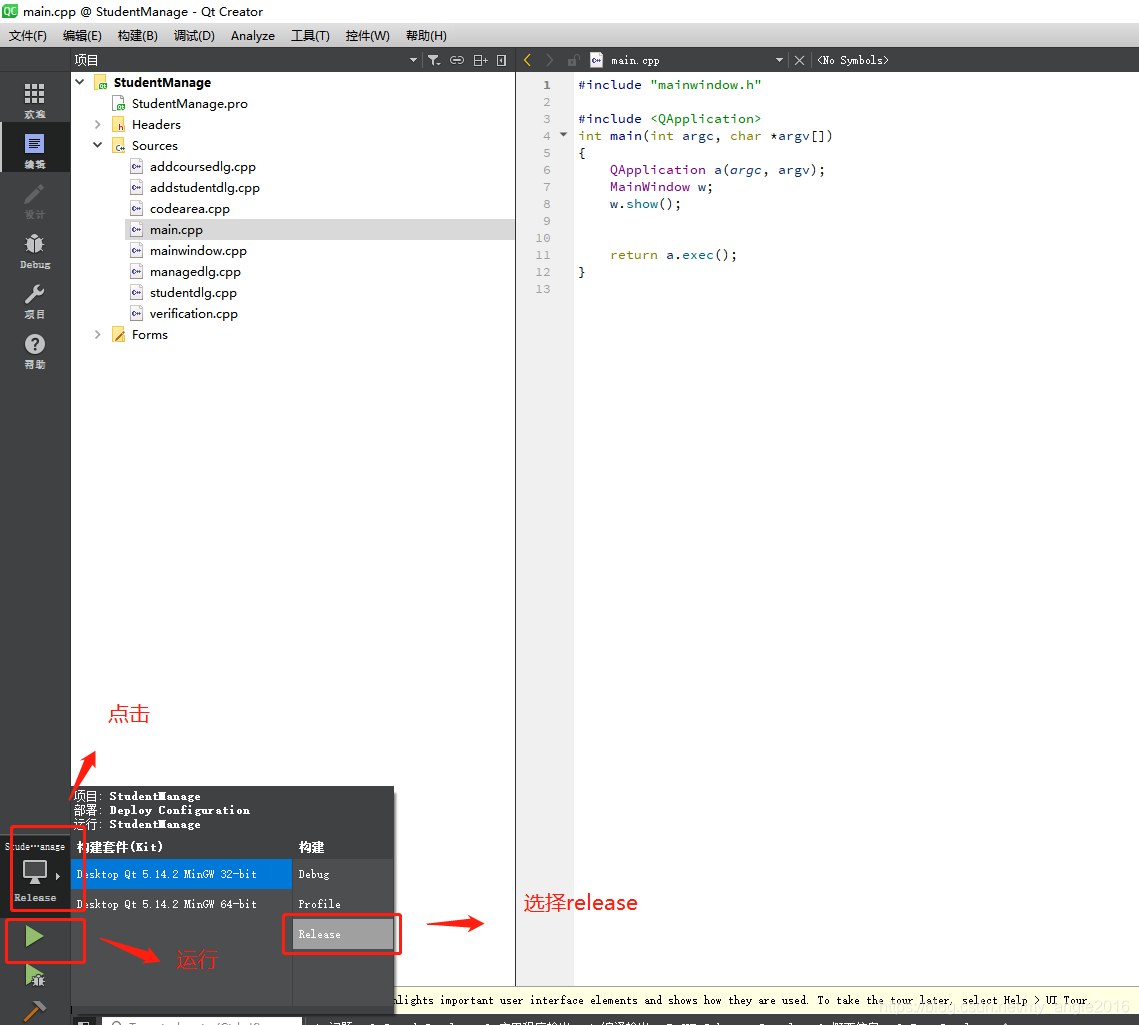The height and width of the screenshot is (1025, 1139).
Task: Start debugging with play-bug icon
Action: pos(35,976)
